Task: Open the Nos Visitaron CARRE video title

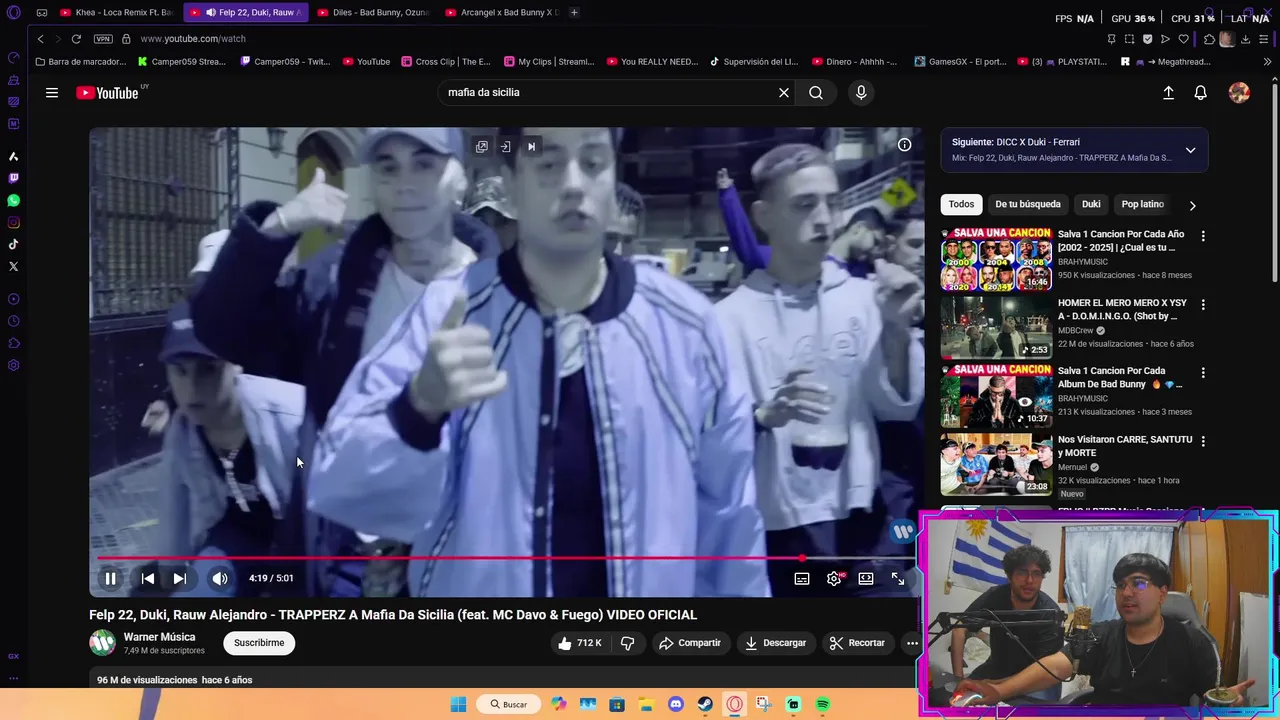Action: click(x=1125, y=446)
